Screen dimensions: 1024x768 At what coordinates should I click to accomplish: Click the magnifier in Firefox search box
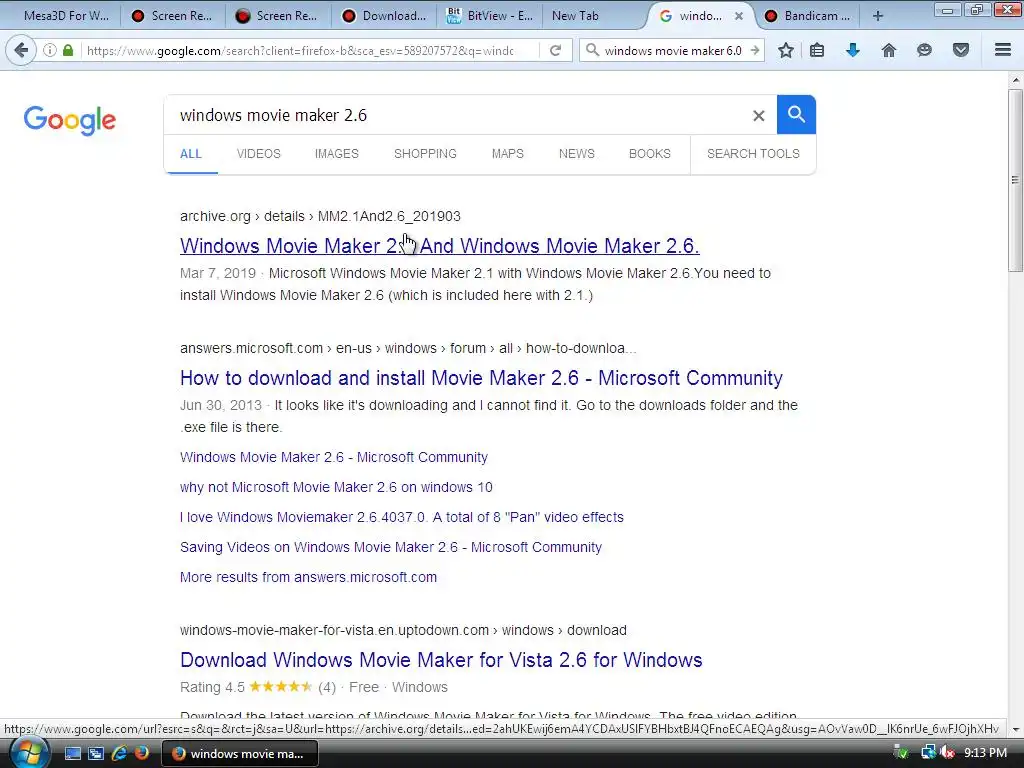[592, 50]
